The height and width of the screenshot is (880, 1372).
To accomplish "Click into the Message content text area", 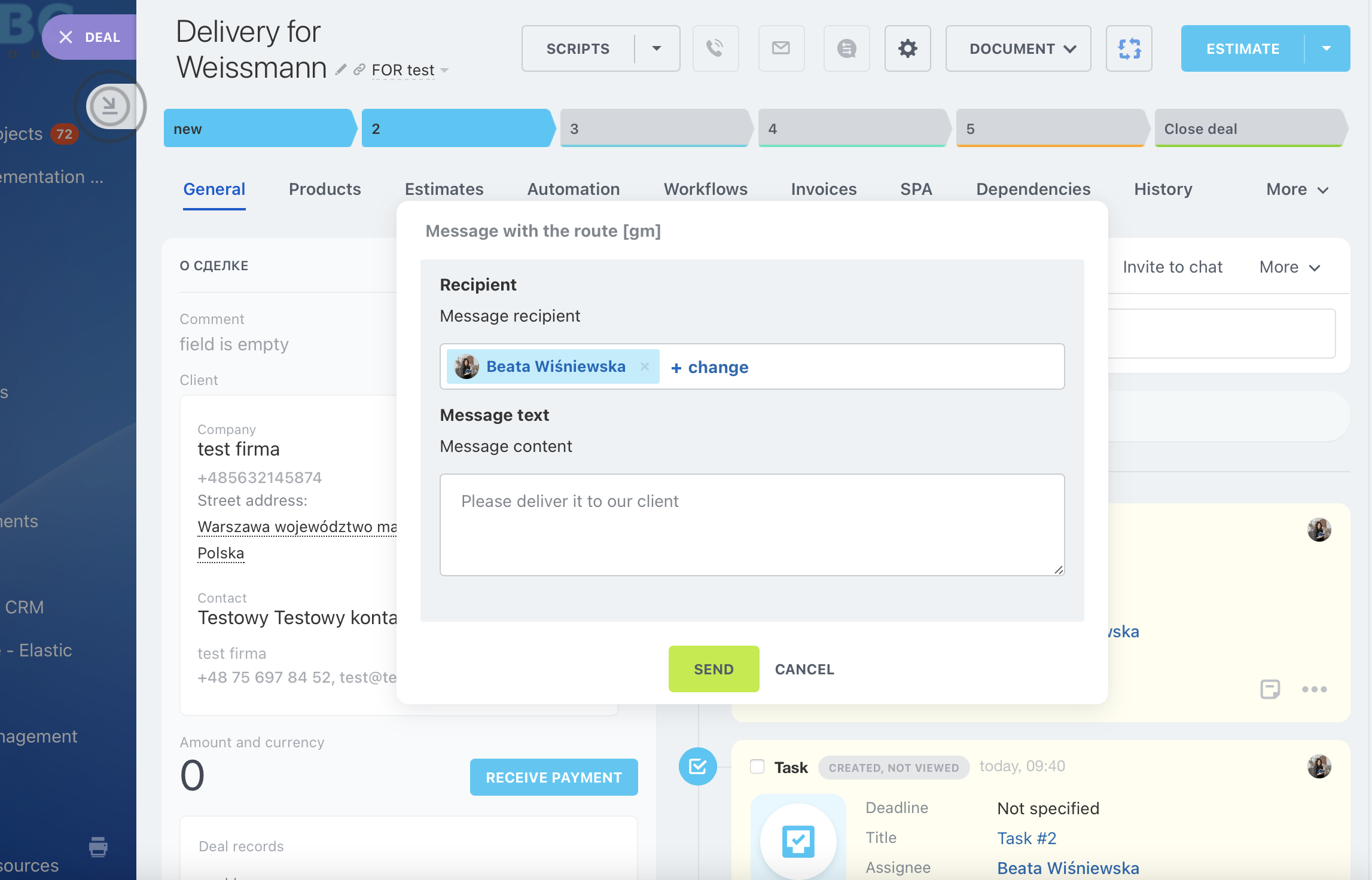I will click(x=751, y=524).
